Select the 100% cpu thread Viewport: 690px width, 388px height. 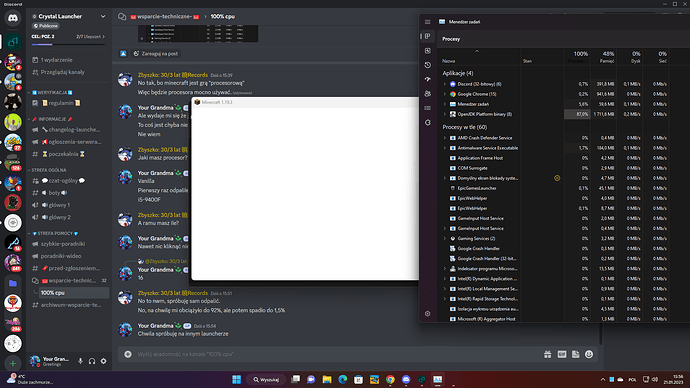pyautogui.click(x=73, y=293)
